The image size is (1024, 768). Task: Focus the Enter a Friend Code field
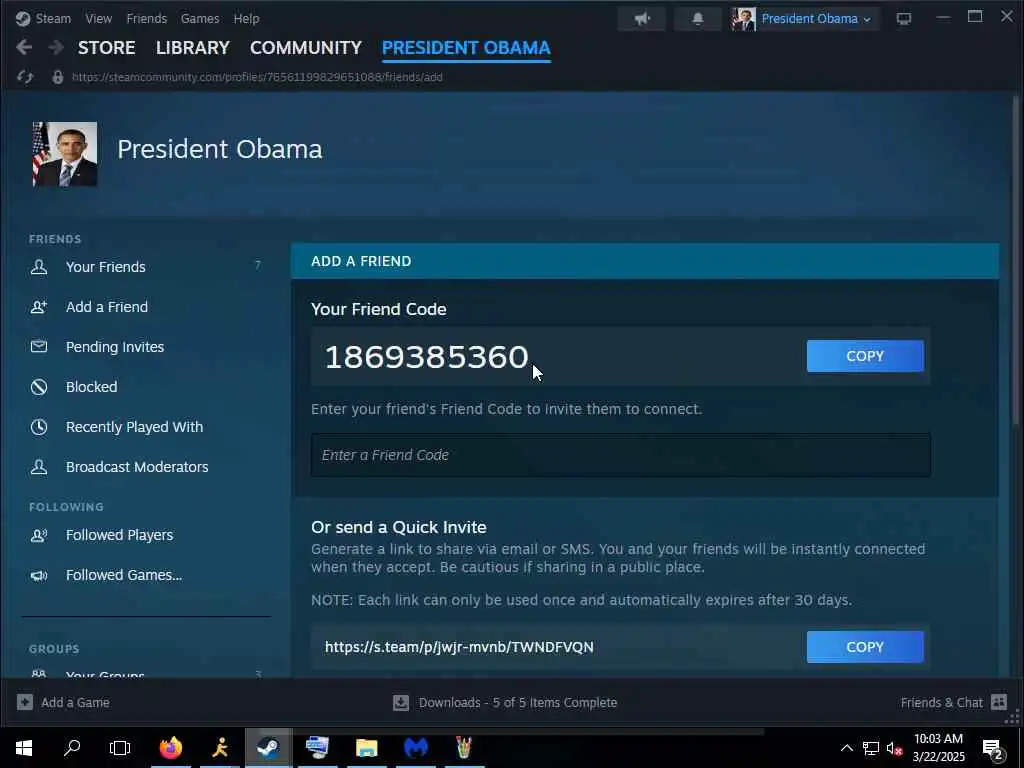point(620,455)
